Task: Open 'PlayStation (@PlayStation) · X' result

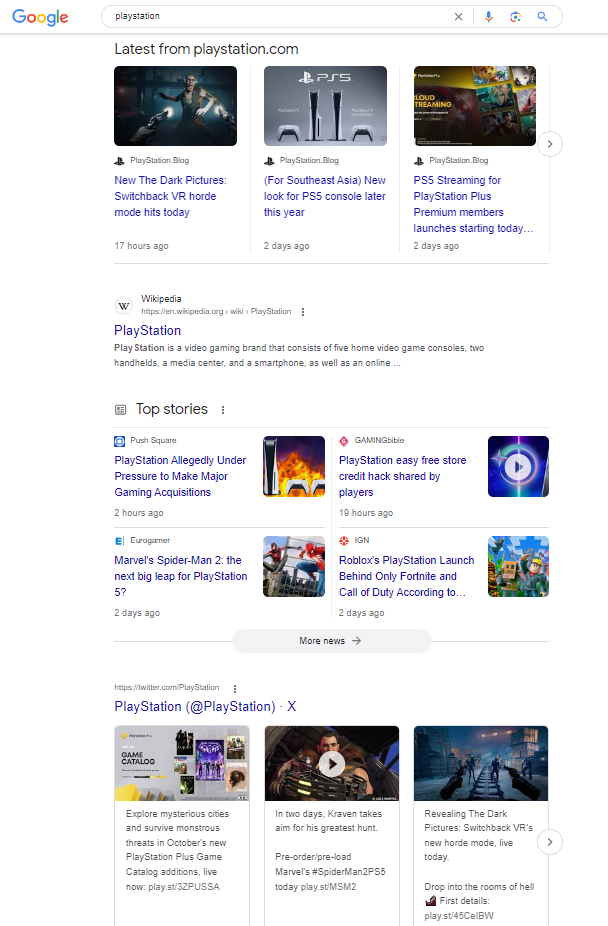Action: point(205,707)
